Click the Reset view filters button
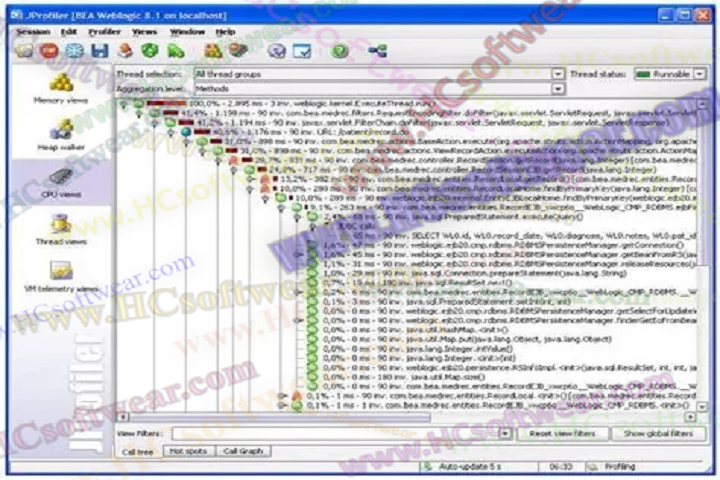 (562, 433)
